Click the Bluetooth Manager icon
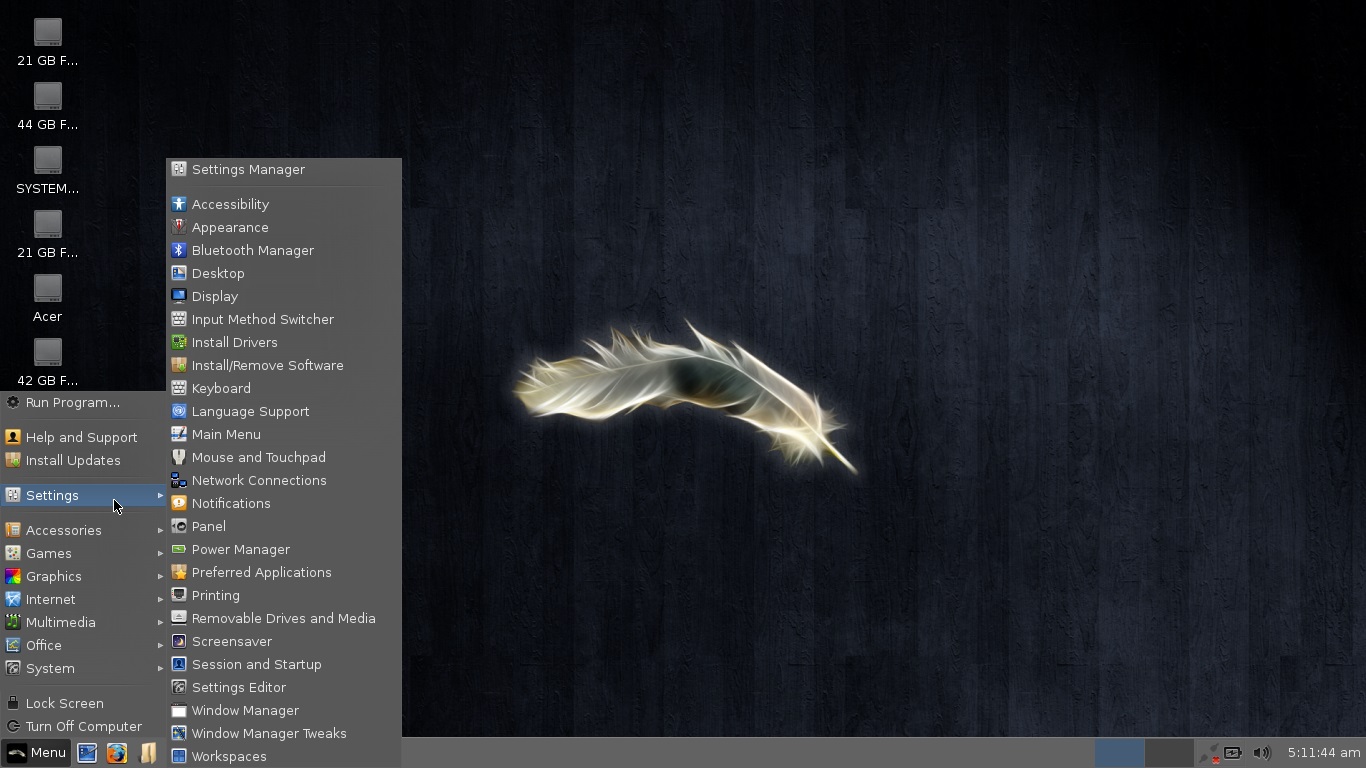This screenshot has height=768, width=1366. 179,250
